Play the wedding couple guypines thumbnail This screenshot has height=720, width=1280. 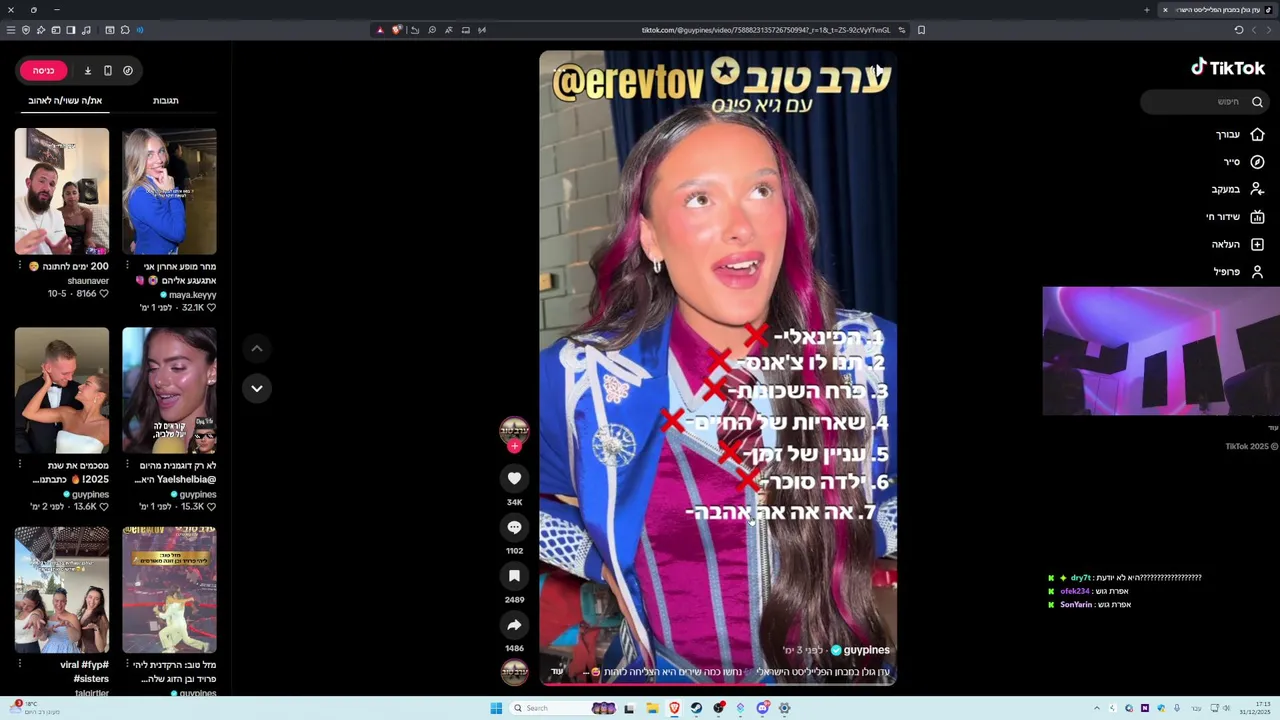[62, 390]
